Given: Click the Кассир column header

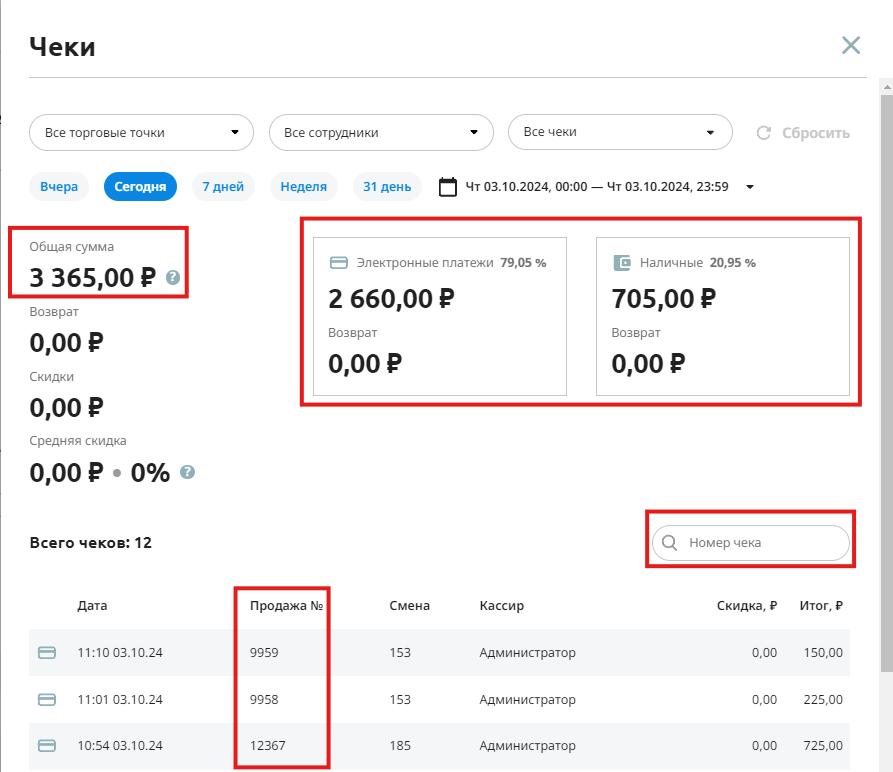Looking at the screenshot, I should point(502,605).
